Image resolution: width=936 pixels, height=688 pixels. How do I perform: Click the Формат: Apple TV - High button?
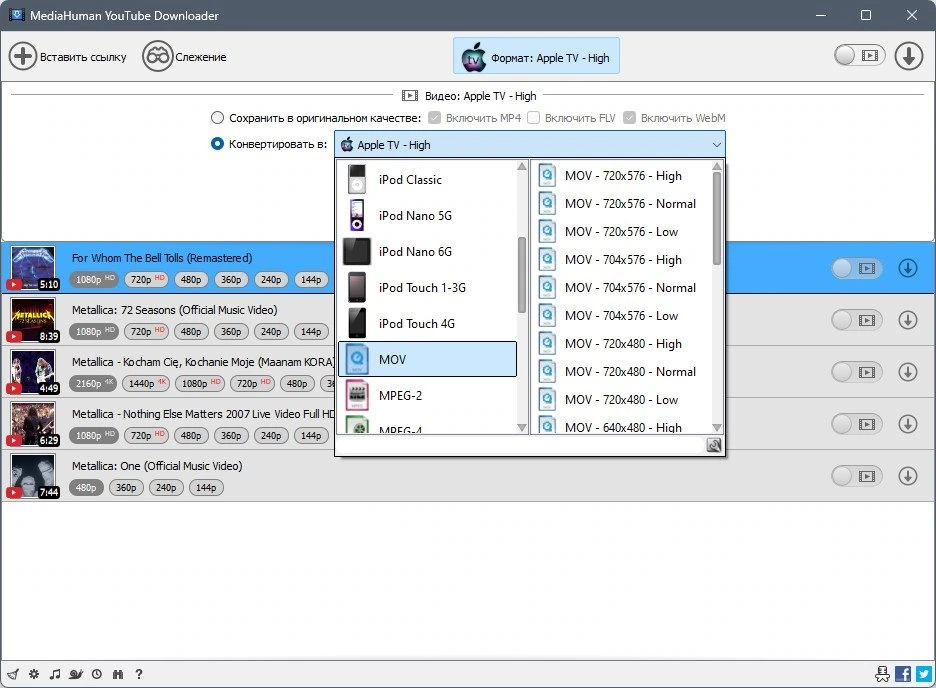click(x=536, y=56)
